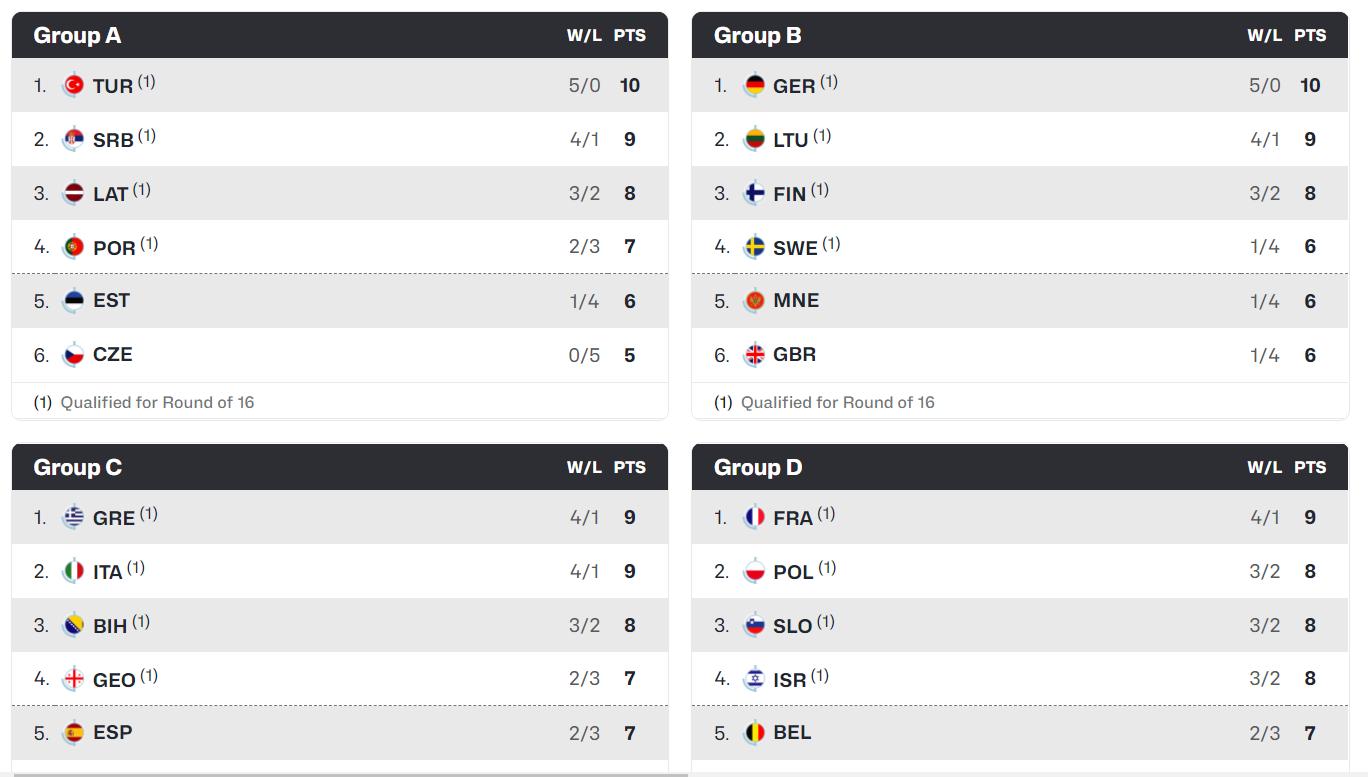Click the Great Britain flag icon
Viewport: 1368px width, 777px height.
click(x=754, y=355)
